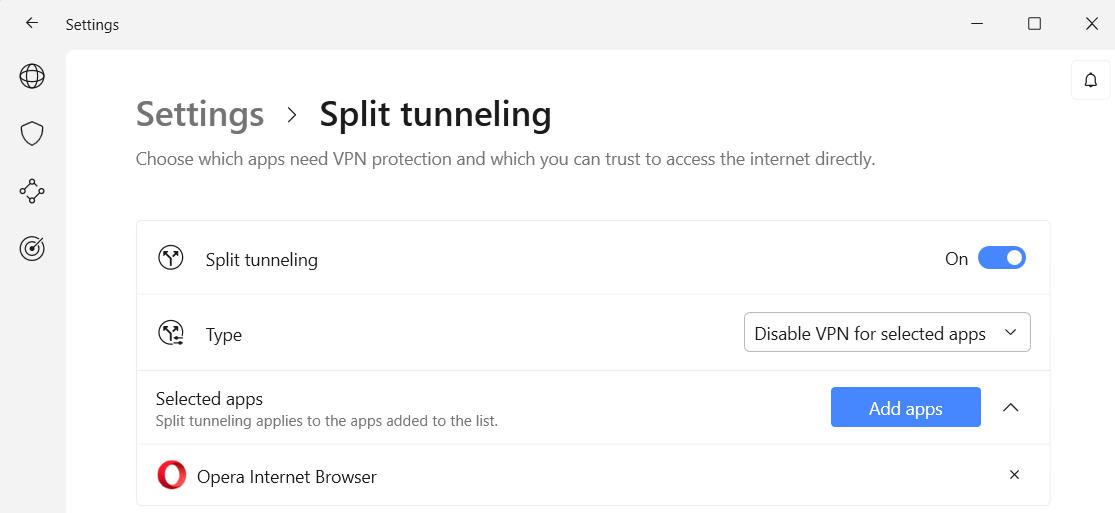Open the shield icon in sidebar
The image size is (1115, 513).
click(x=32, y=134)
